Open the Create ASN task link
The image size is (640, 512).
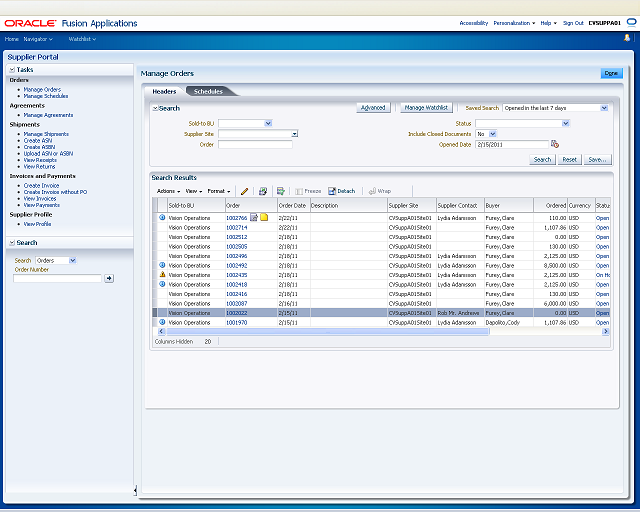point(38,140)
